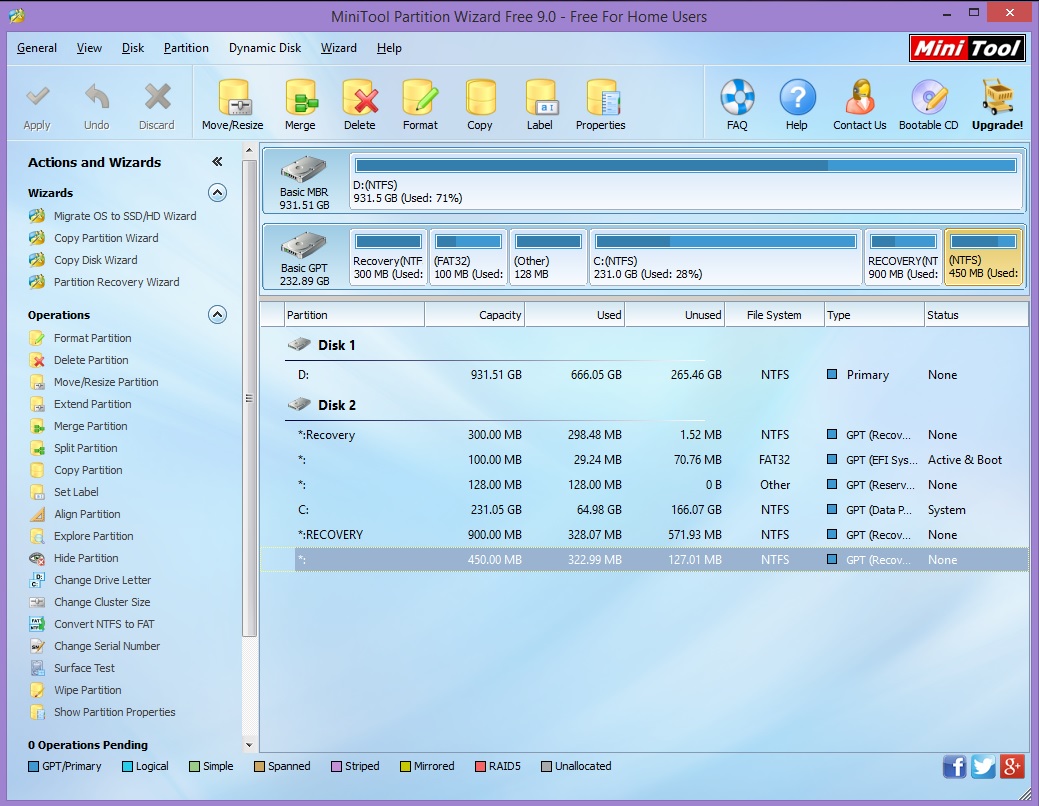
Task: Select the Recovery 300 MB partition block
Action: 388,257
